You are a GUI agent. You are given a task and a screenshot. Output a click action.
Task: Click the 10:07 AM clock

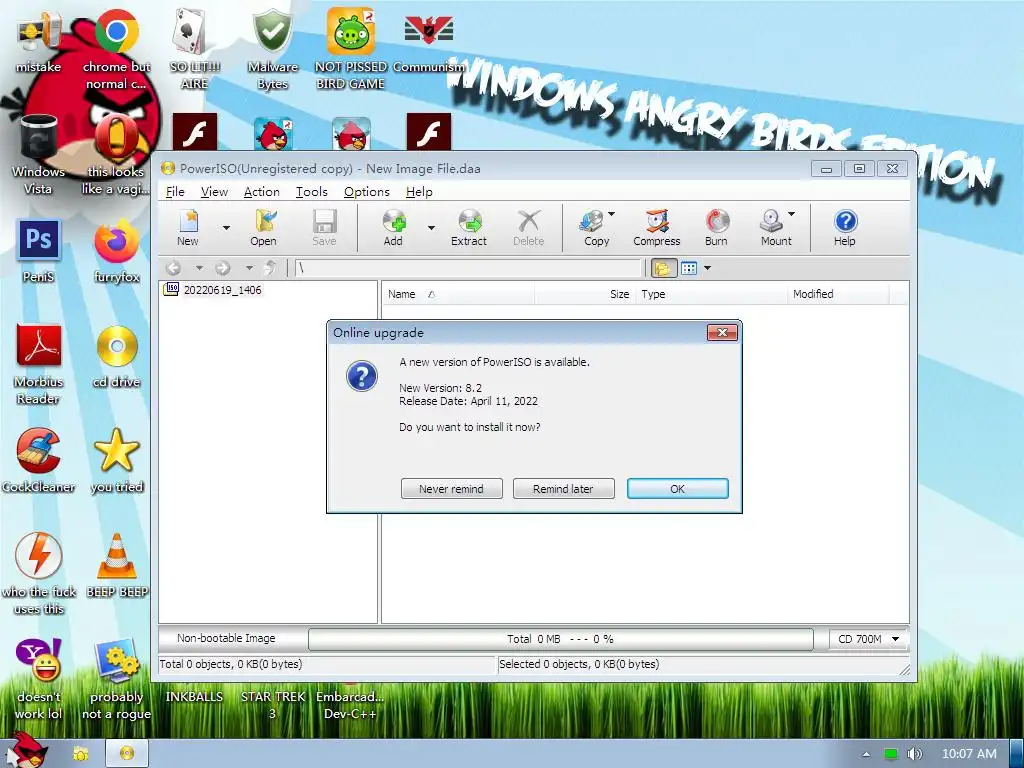[969, 754]
